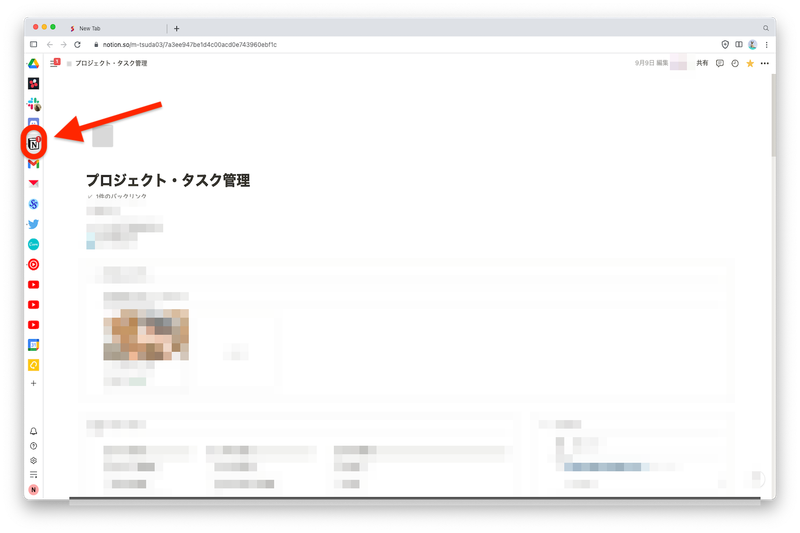Click the gray page icon above title
This screenshot has height=533, width=800.
click(x=103, y=136)
